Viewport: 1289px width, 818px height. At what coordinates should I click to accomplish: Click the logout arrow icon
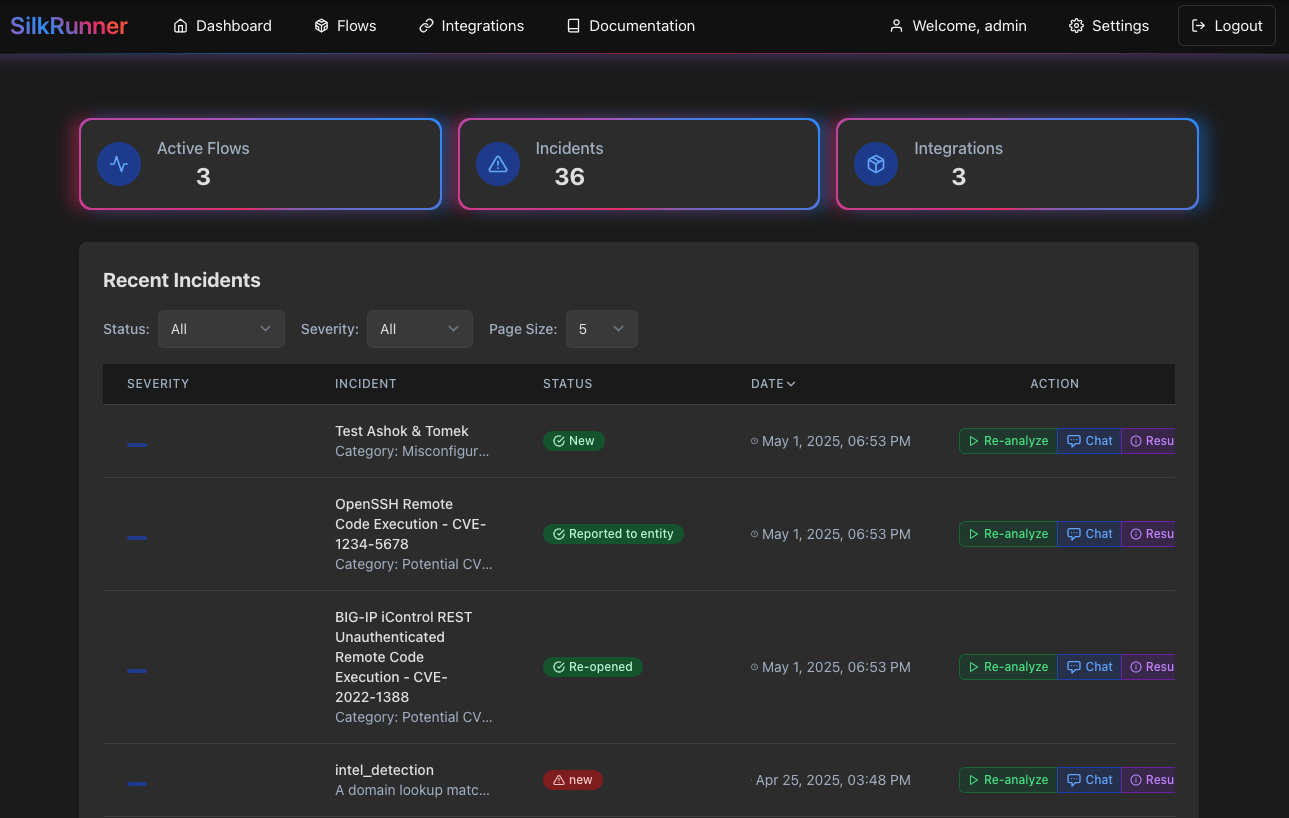(x=1199, y=25)
